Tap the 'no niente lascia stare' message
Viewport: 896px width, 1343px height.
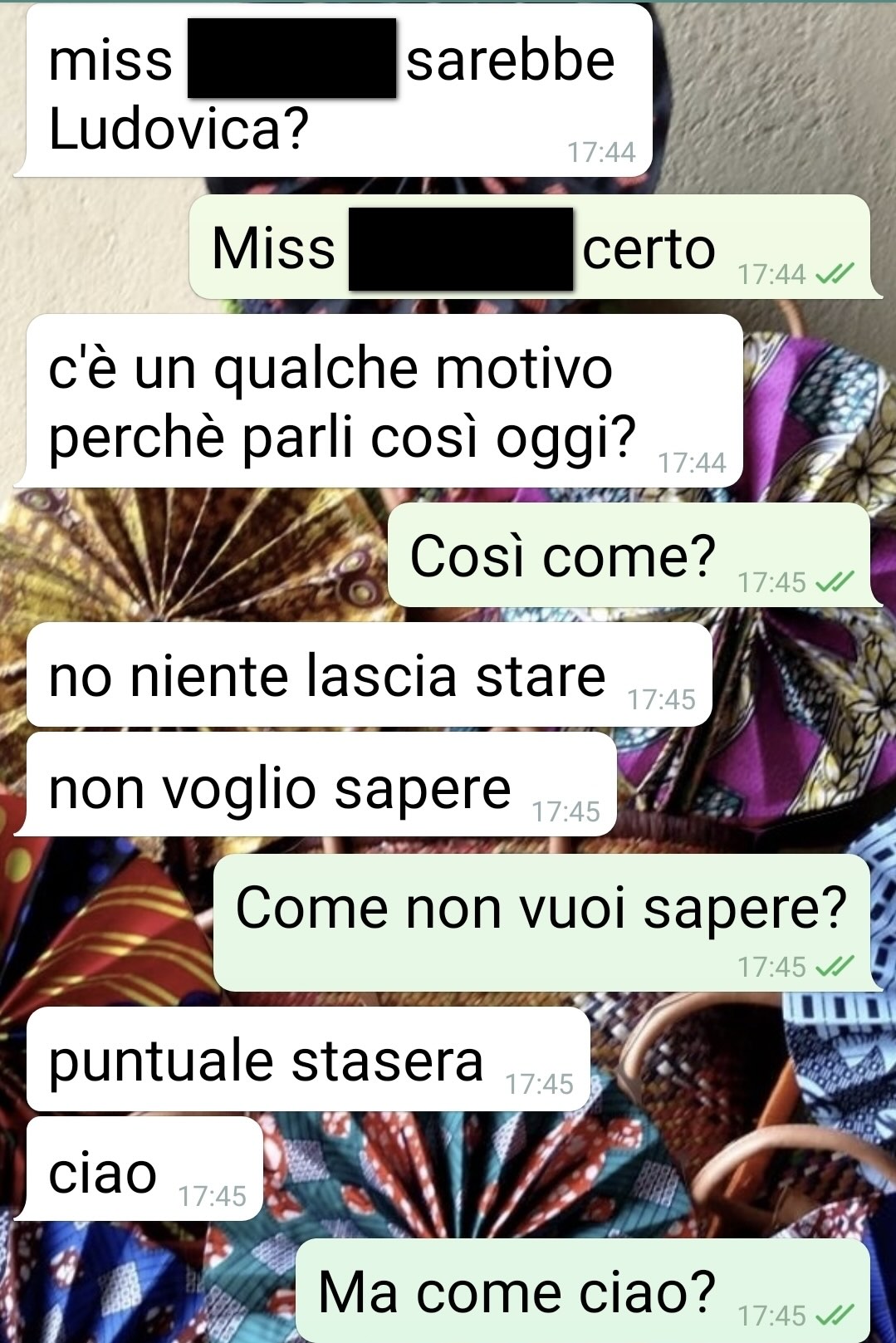(x=368, y=675)
